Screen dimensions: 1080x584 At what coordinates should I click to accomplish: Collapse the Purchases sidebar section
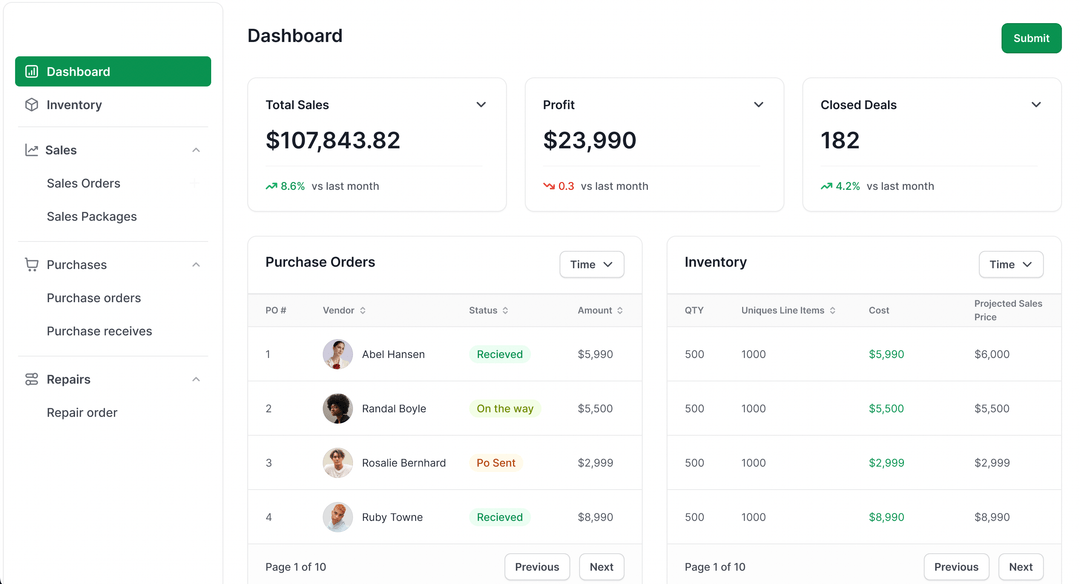tap(196, 265)
